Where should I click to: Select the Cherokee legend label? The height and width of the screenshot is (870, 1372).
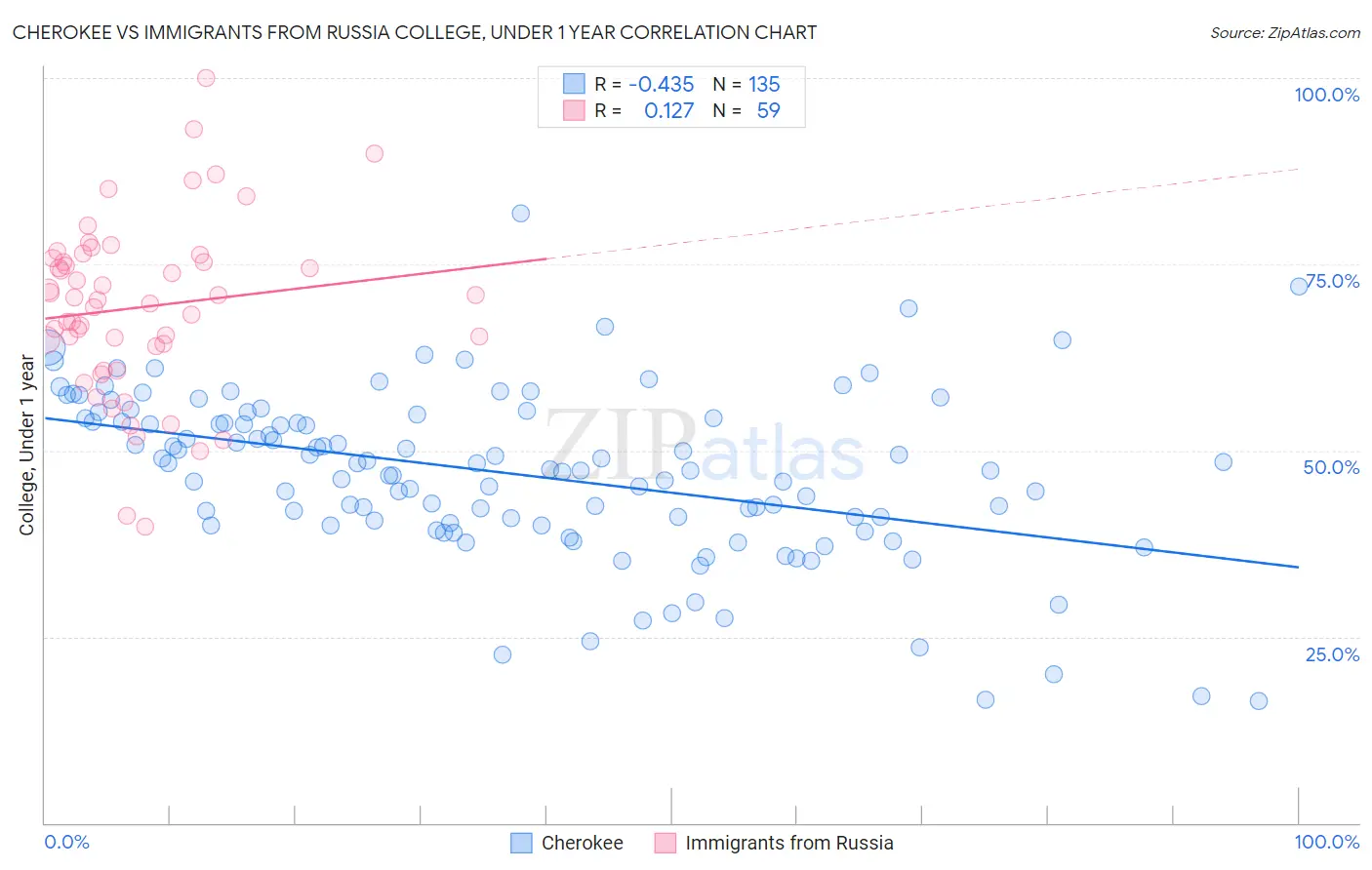[583, 843]
